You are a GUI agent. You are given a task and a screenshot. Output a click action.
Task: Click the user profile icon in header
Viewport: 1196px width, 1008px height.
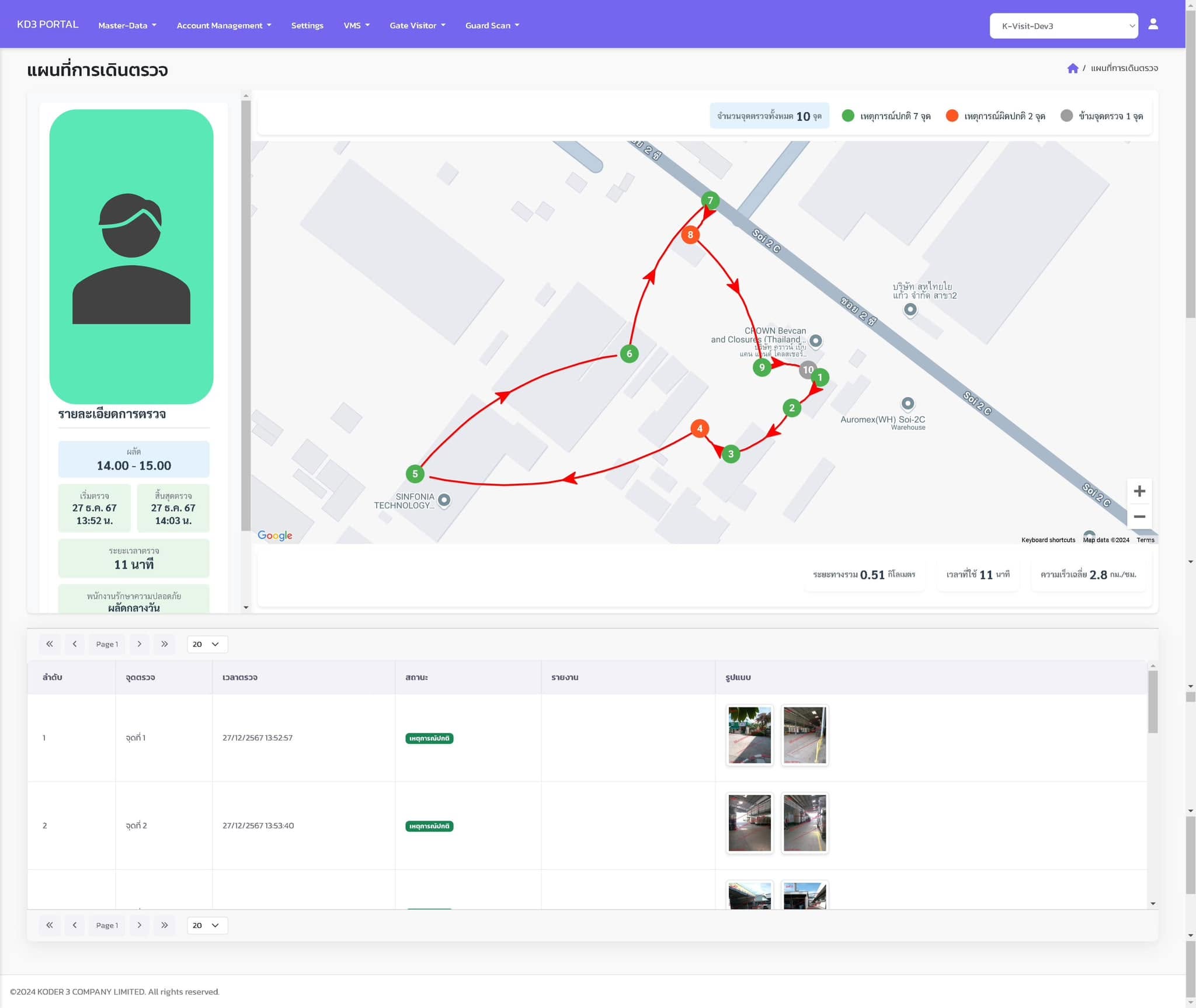coord(1153,24)
